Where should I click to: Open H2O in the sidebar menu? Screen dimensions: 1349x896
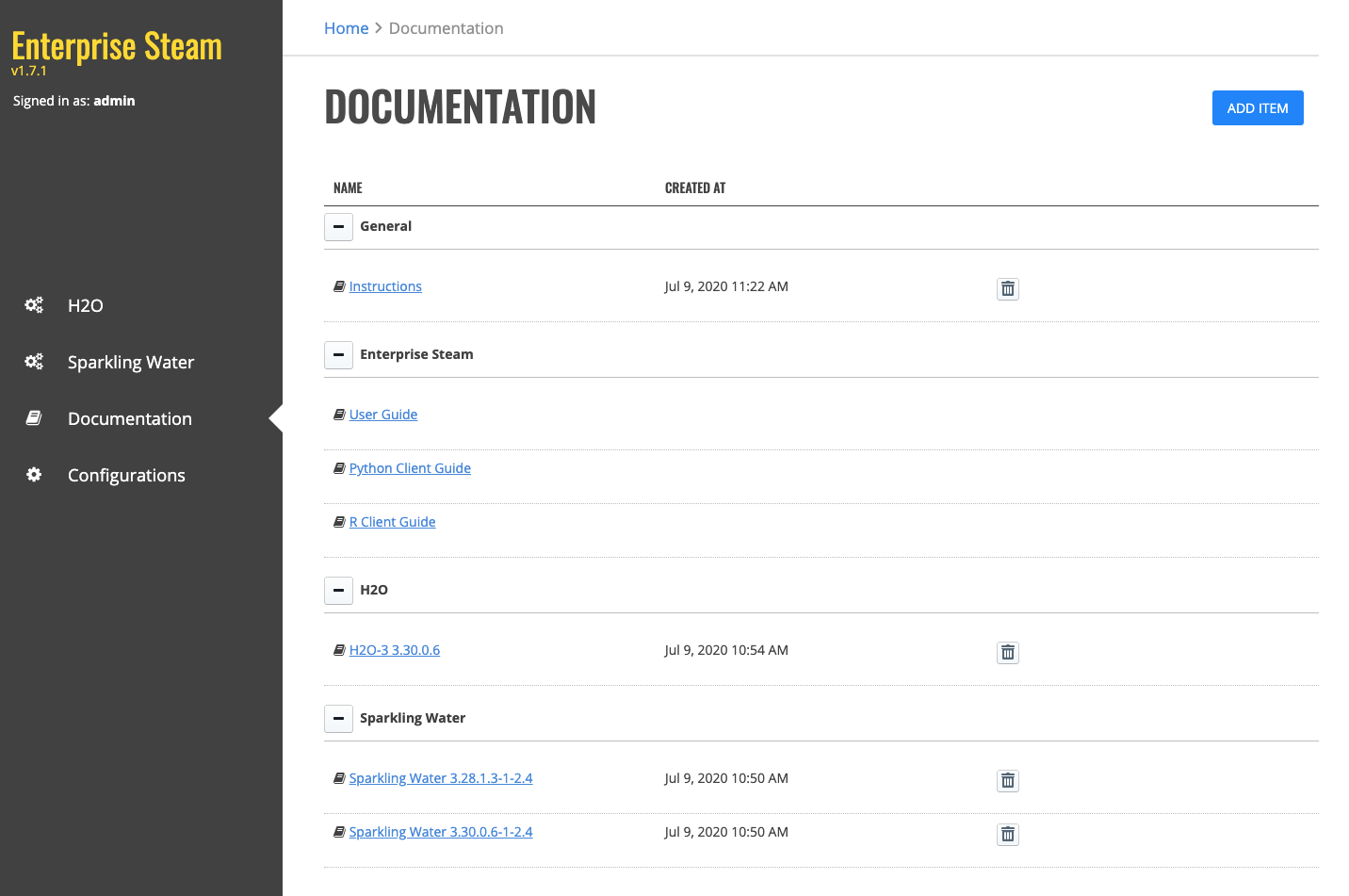click(x=86, y=305)
